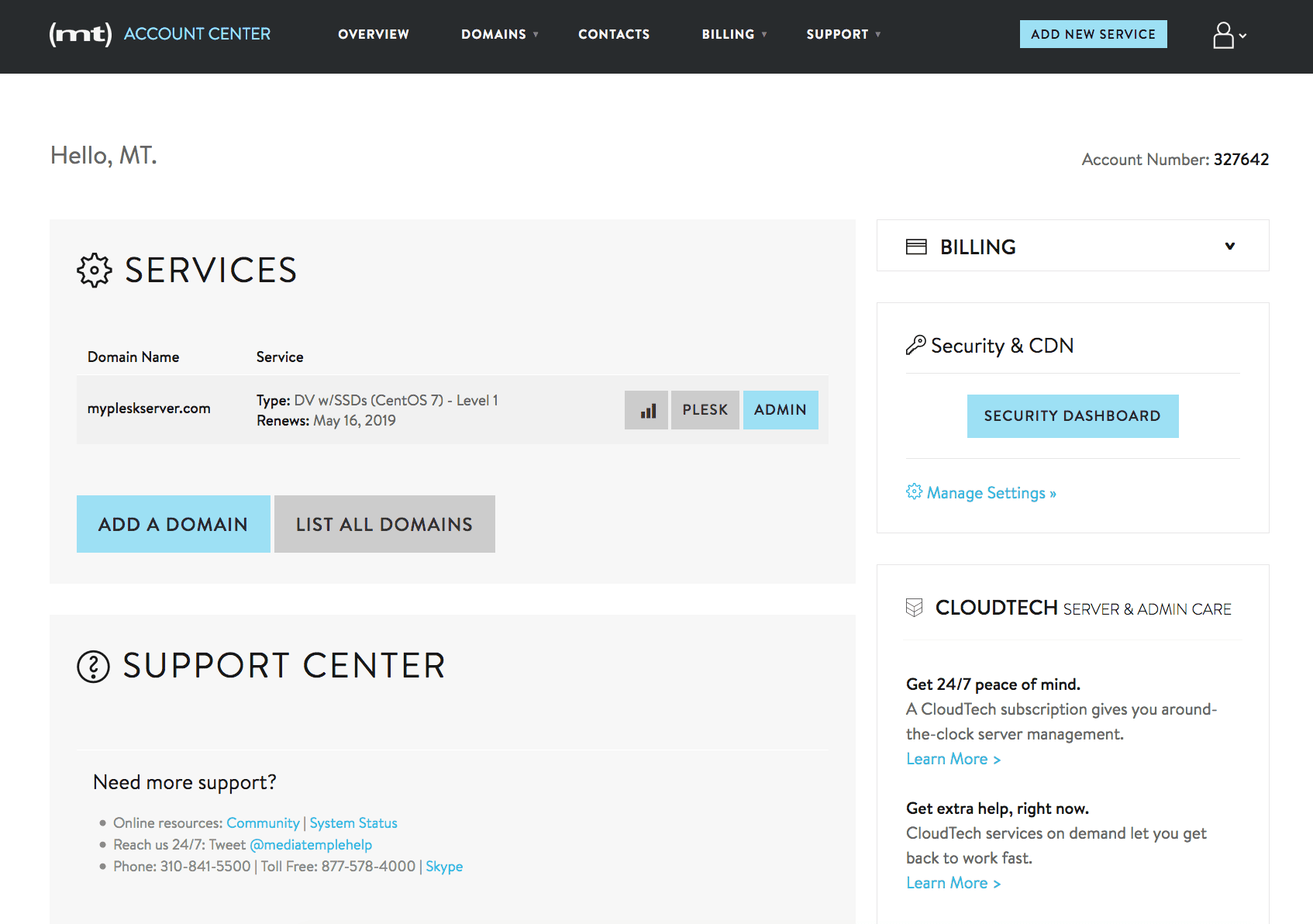Select the Overview menu item
This screenshot has width=1313, height=924.
point(373,34)
